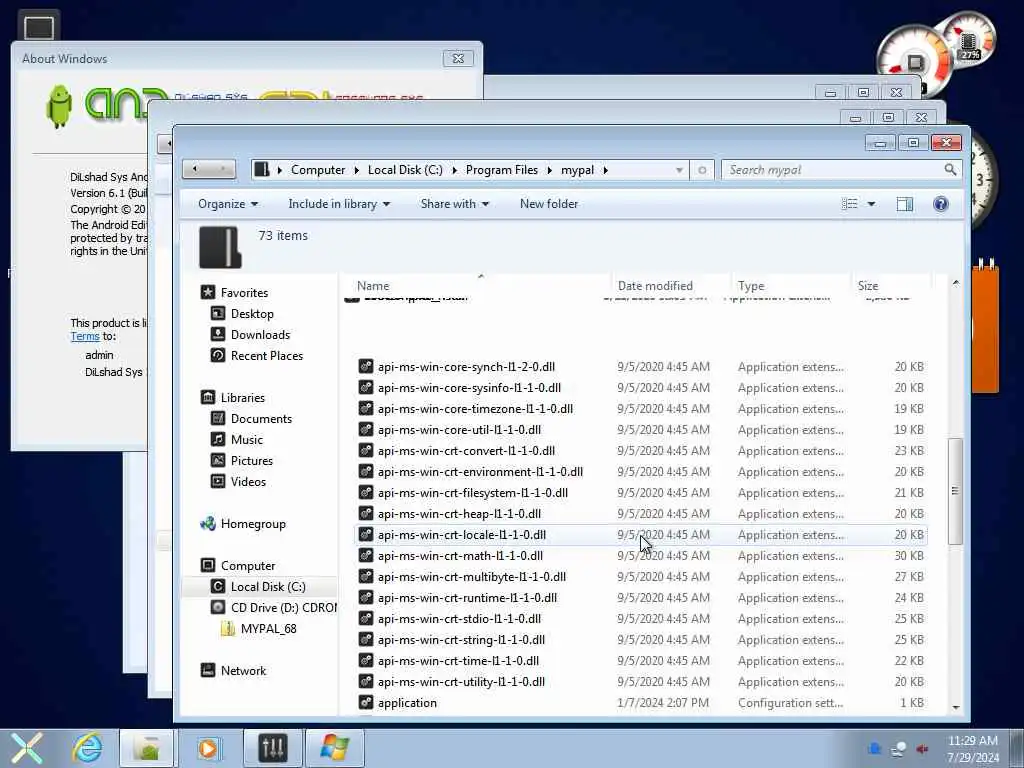Select Local Disk (C:) in navigation pane
Image resolution: width=1024 pixels, height=768 pixels.
tap(268, 586)
